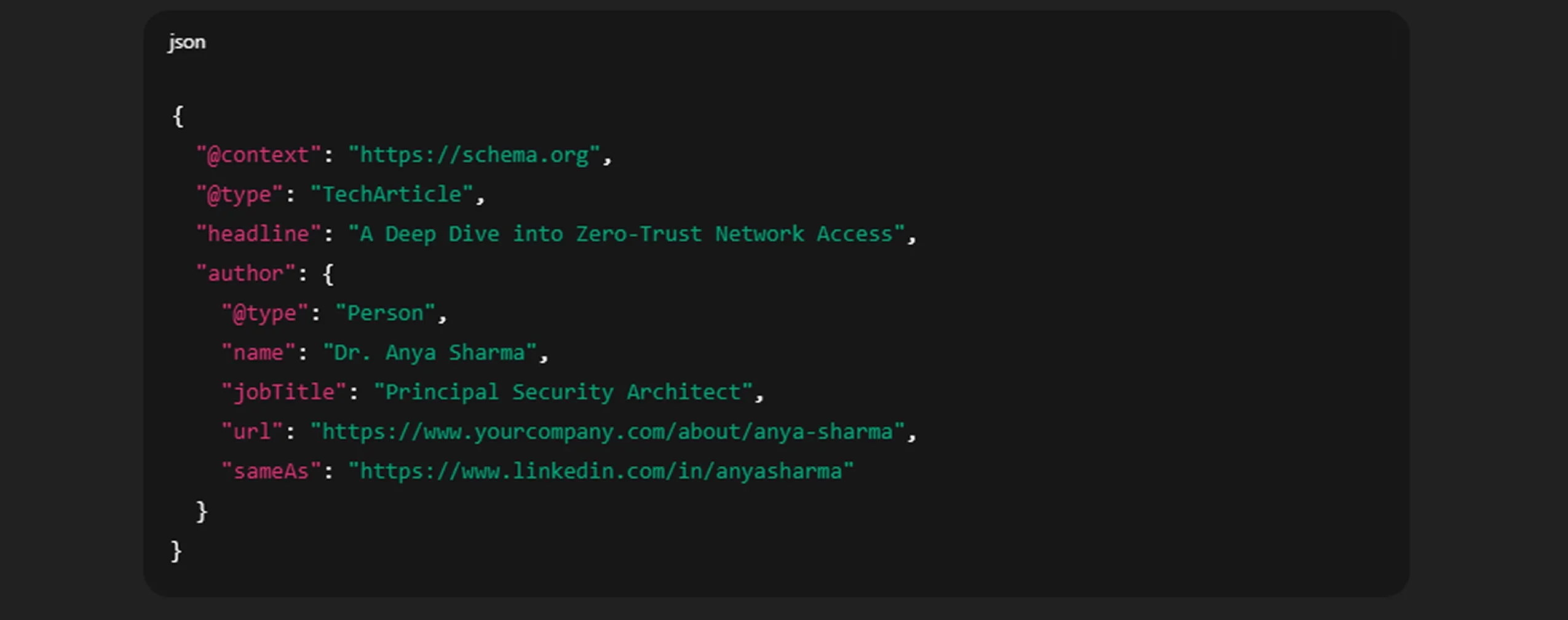The height and width of the screenshot is (620, 1568).
Task: Select the "author" key
Action: pos(245,273)
